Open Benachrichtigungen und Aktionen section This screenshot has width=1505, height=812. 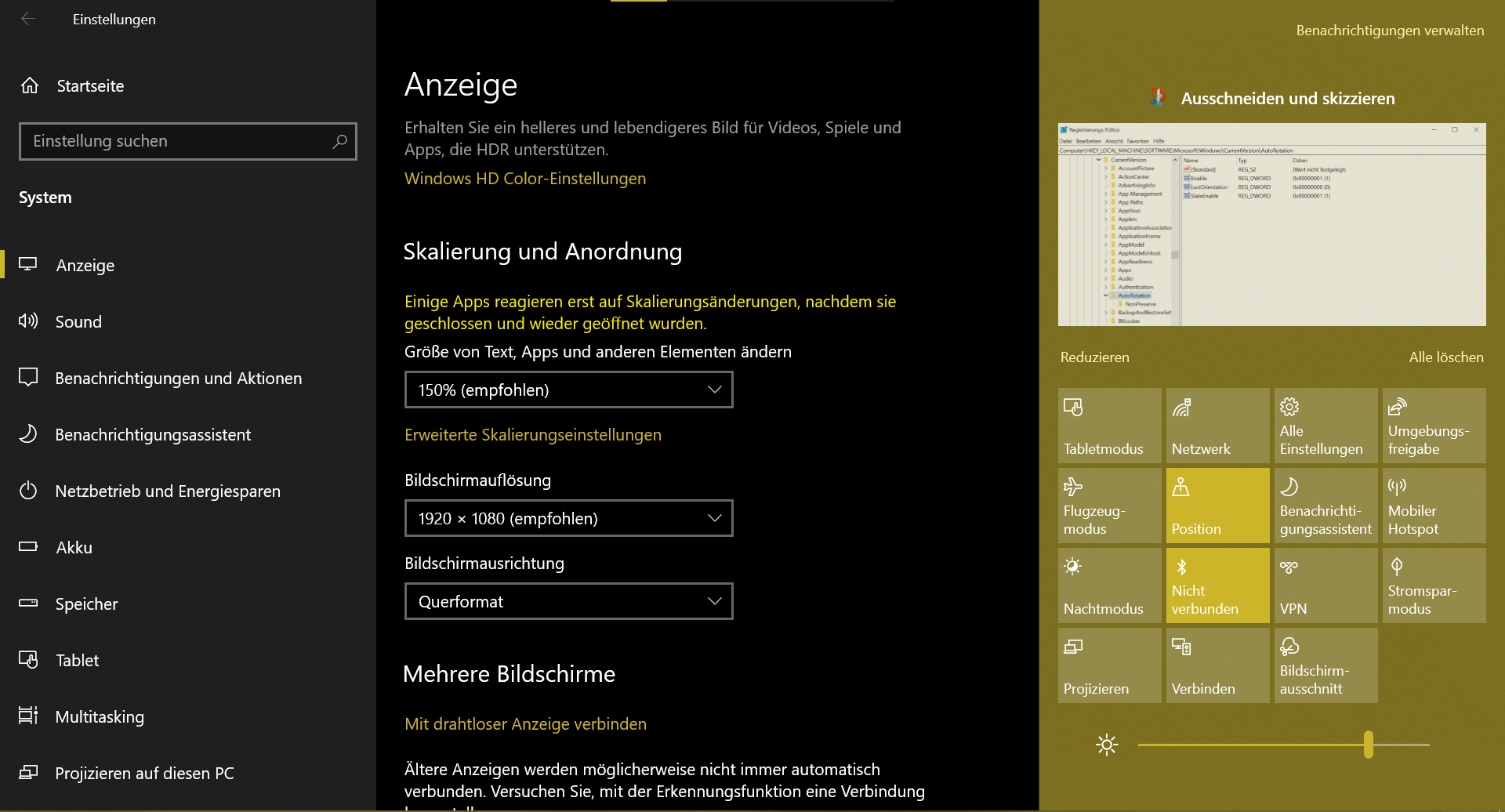[x=188, y=378]
